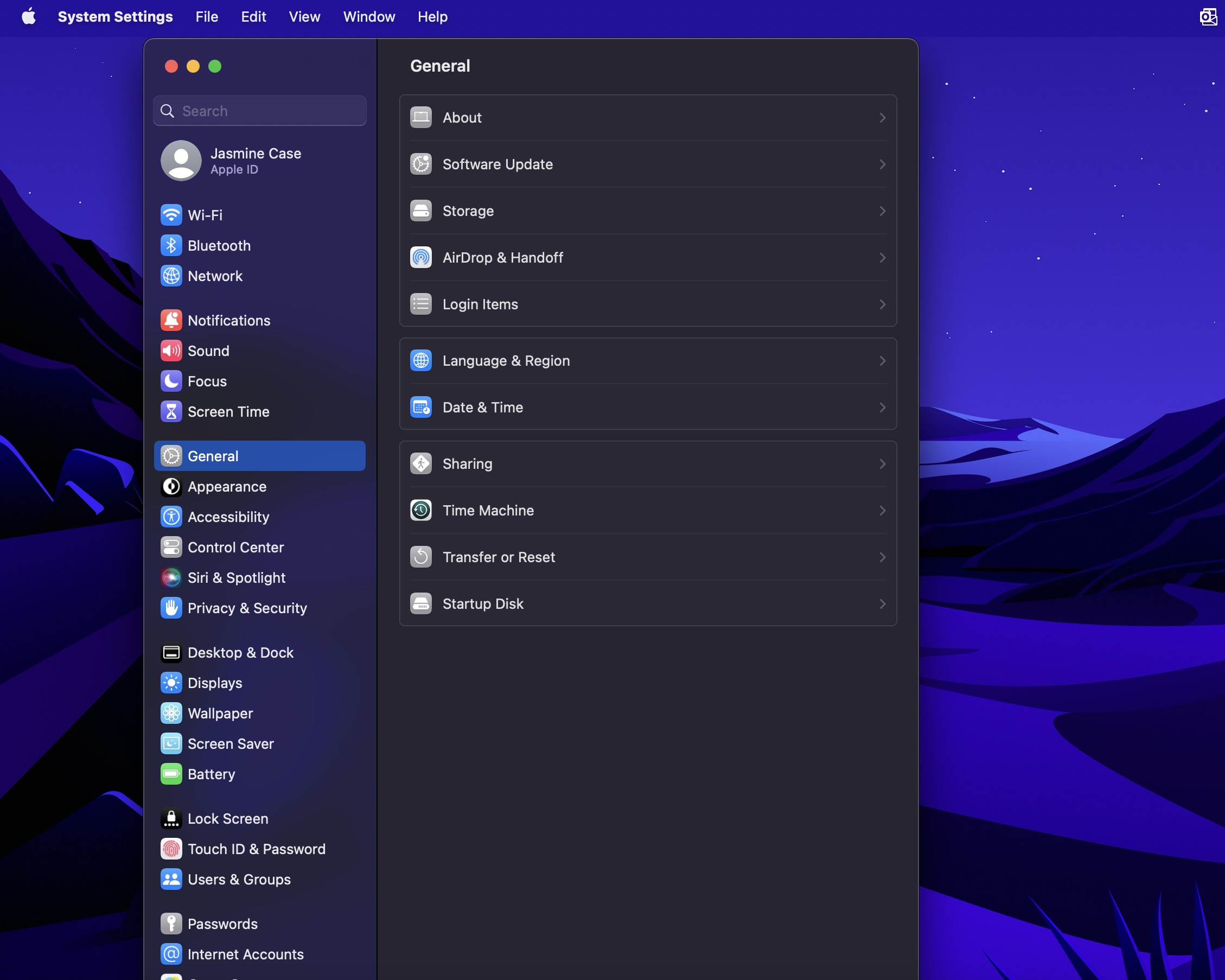Open Wi-Fi settings icon in sidebar
The image size is (1225, 980).
pyautogui.click(x=171, y=215)
